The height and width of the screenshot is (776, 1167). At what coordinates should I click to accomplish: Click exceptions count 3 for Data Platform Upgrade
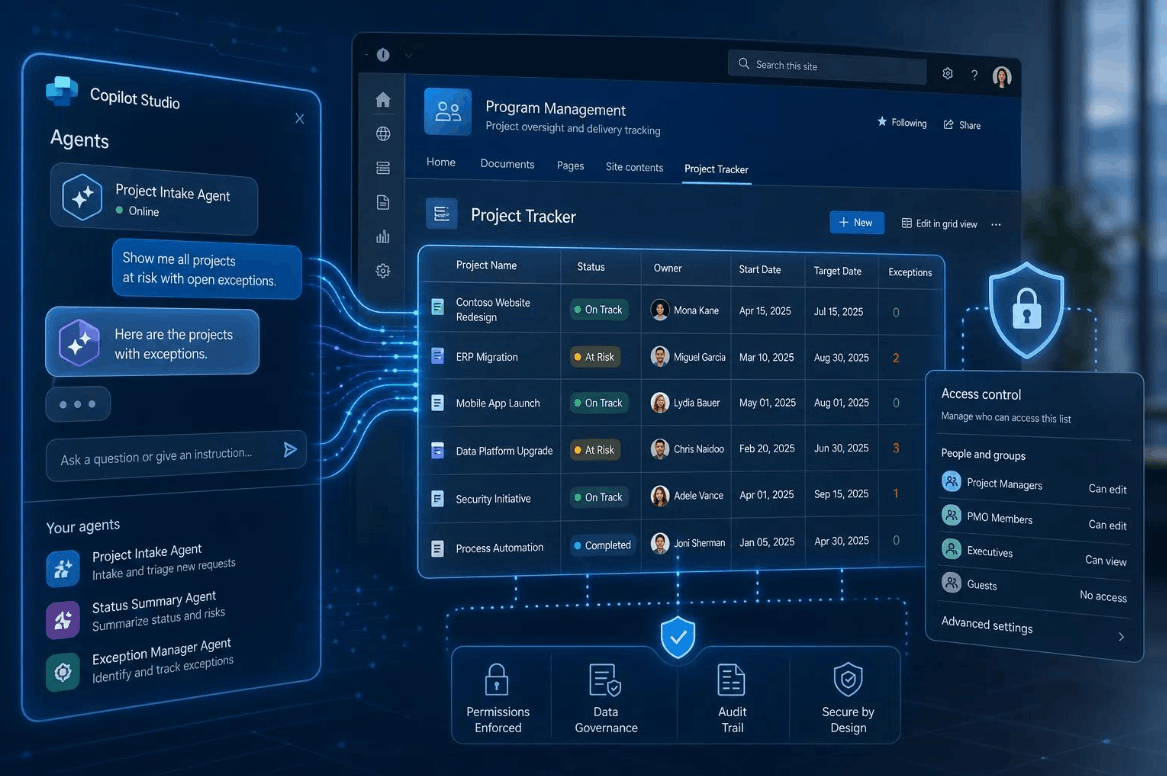(896, 449)
